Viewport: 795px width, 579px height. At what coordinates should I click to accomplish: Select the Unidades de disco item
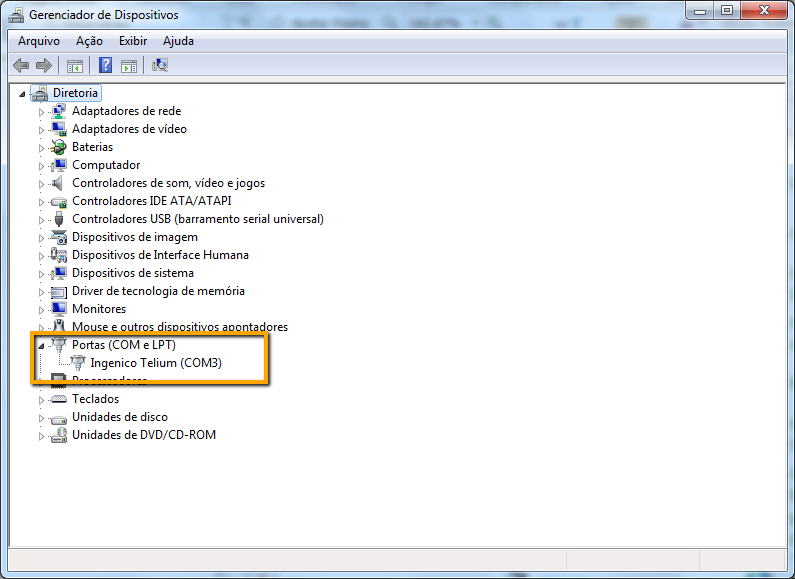point(120,417)
